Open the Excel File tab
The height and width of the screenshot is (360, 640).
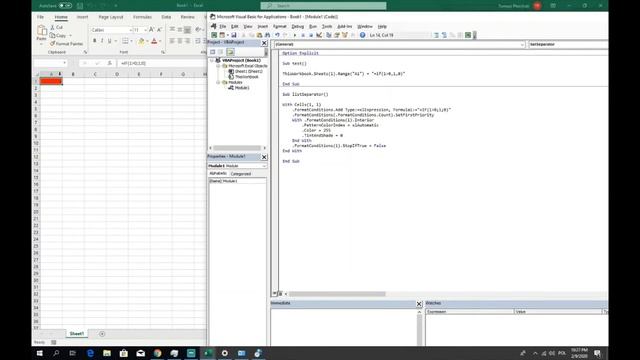[x=40, y=17]
